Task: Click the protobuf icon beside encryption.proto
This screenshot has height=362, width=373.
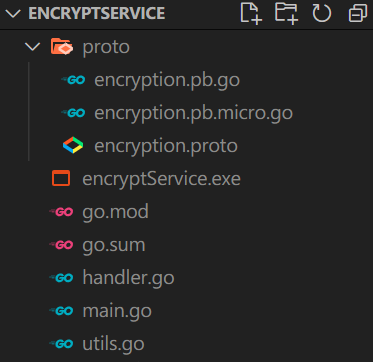Action: pos(73,146)
